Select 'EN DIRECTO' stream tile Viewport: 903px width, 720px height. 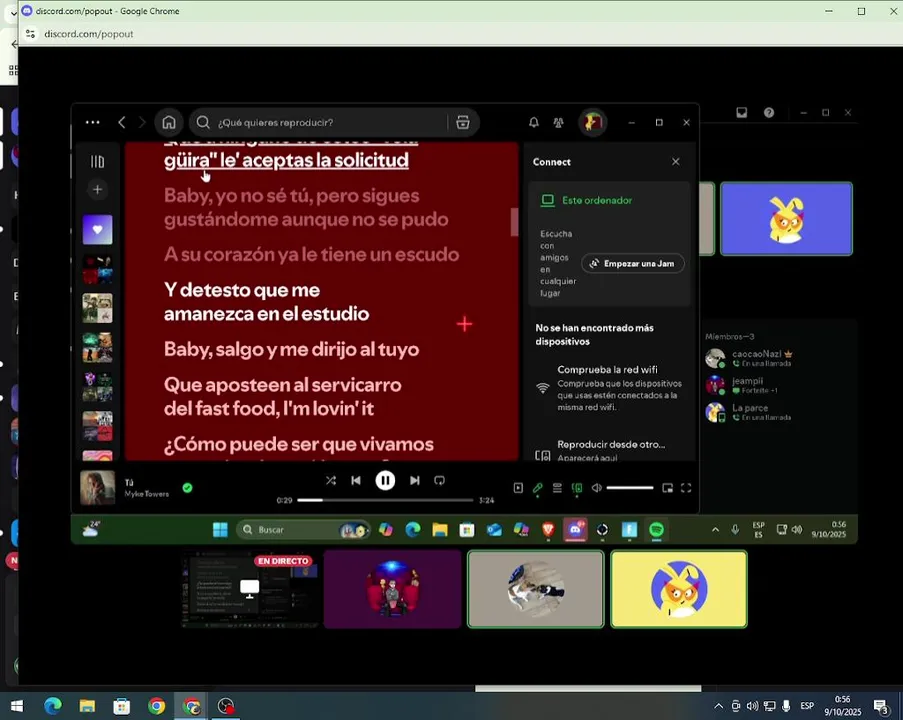coord(249,589)
